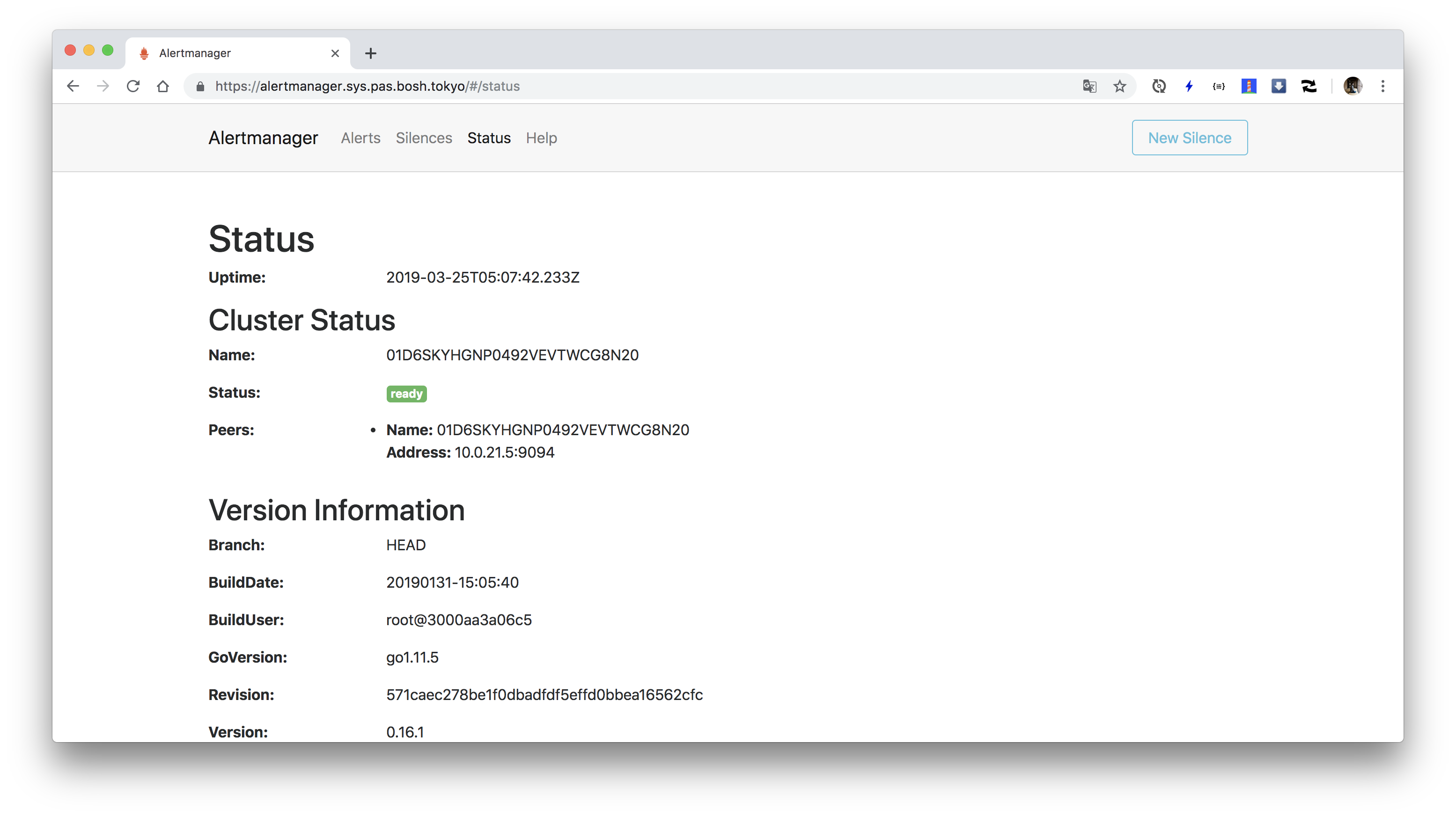The width and height of the screenshot is (1456, 817).
Task: Bookmark this page with the star icon
Action: click(x=1119, y=86)
